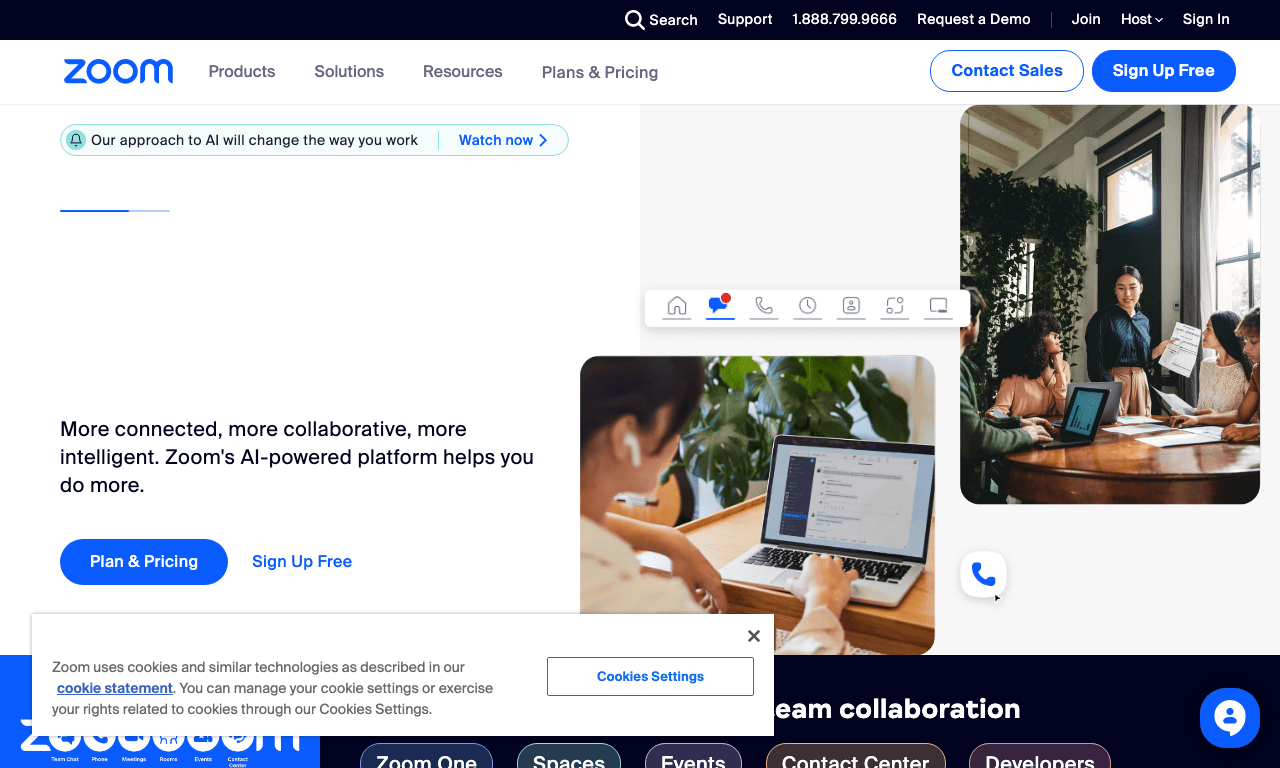Select the Zoom One tab
1280x768 pixels.
(426, 756)
